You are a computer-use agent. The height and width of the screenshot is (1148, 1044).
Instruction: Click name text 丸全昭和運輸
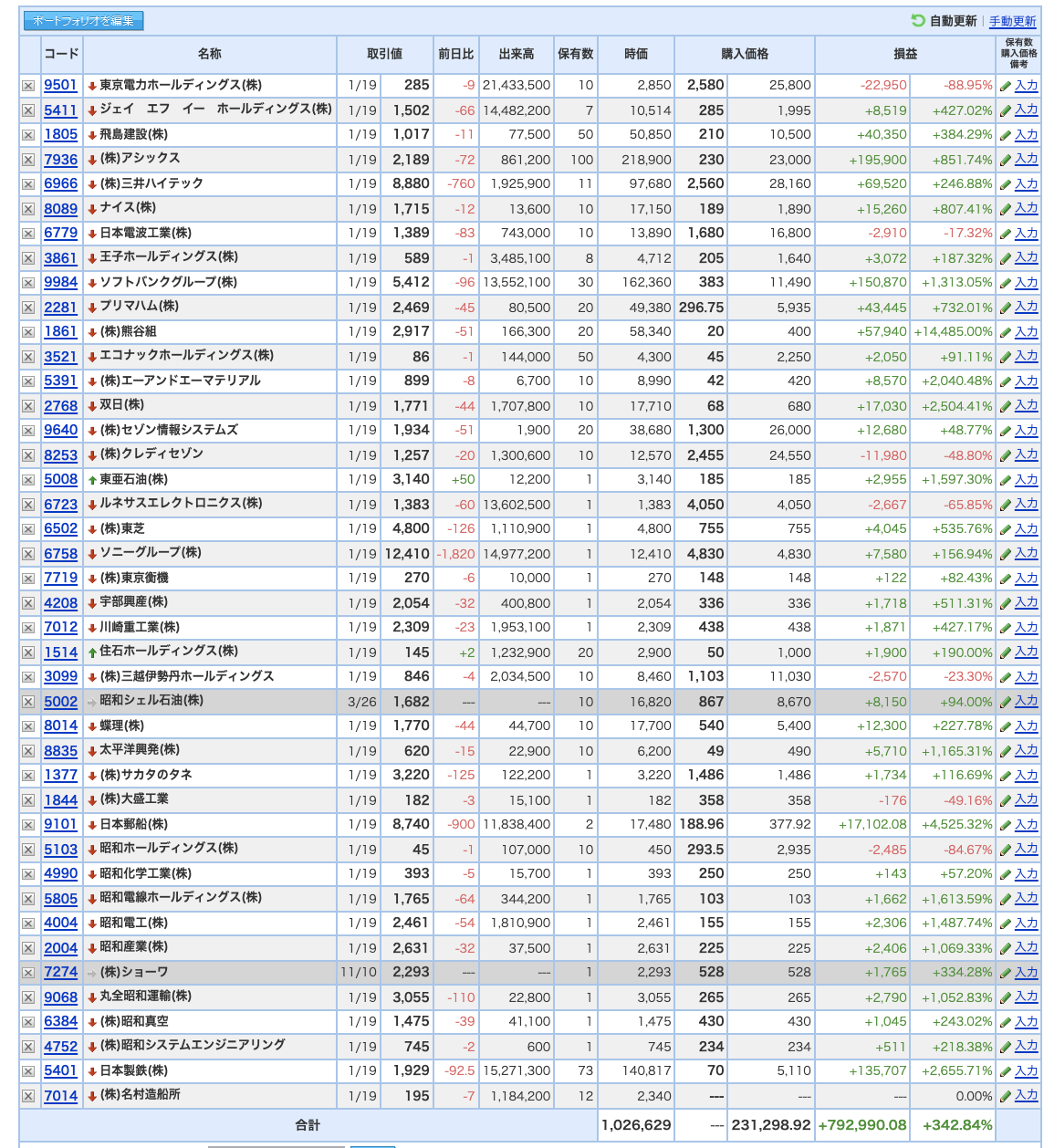click(146, 997)
